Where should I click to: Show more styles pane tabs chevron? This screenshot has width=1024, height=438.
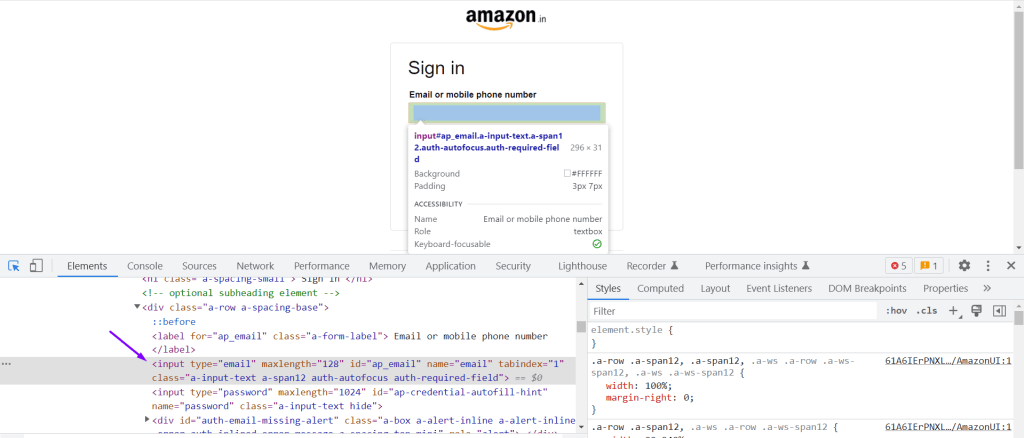pos(987,288)
